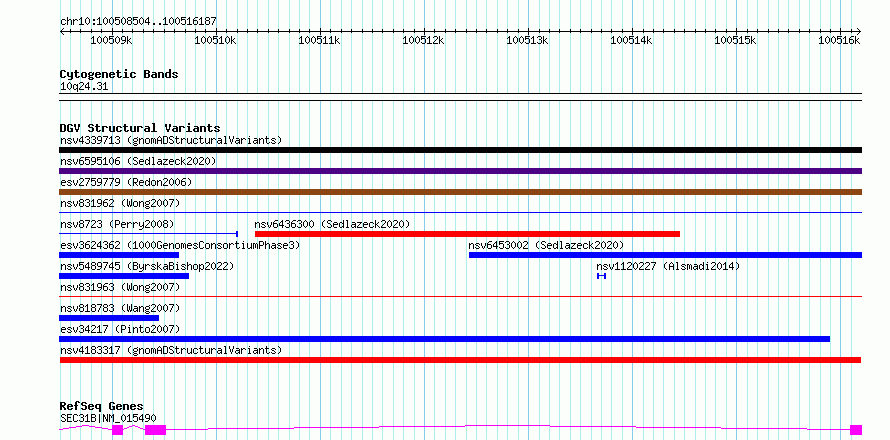This screenshot has width=890, height=440.
Task: Open the nsv6436300 (Sedlazeck2020) label
Action: [x=332, y=224]
